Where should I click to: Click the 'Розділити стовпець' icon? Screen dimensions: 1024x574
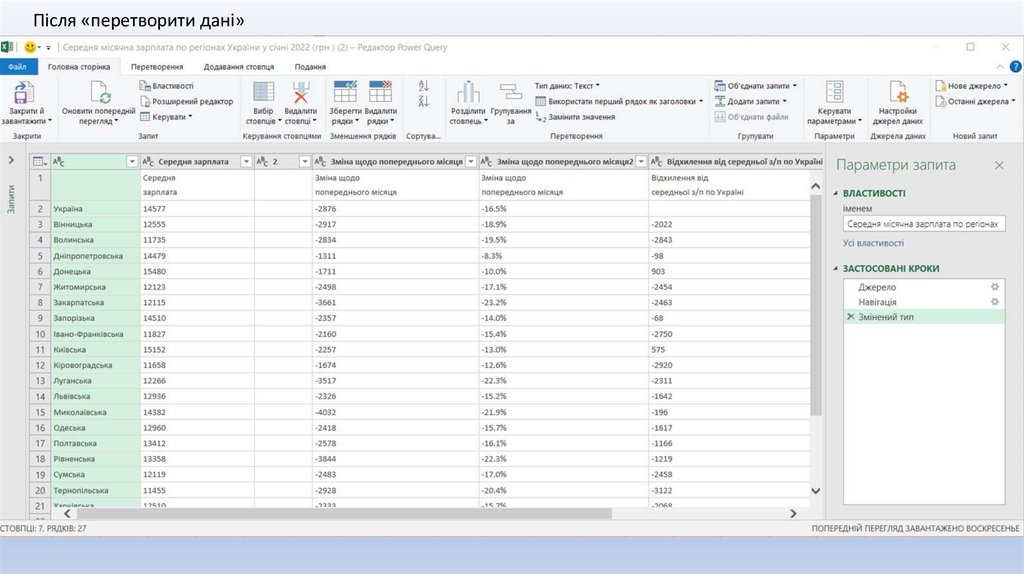click(x=467, y=92)
